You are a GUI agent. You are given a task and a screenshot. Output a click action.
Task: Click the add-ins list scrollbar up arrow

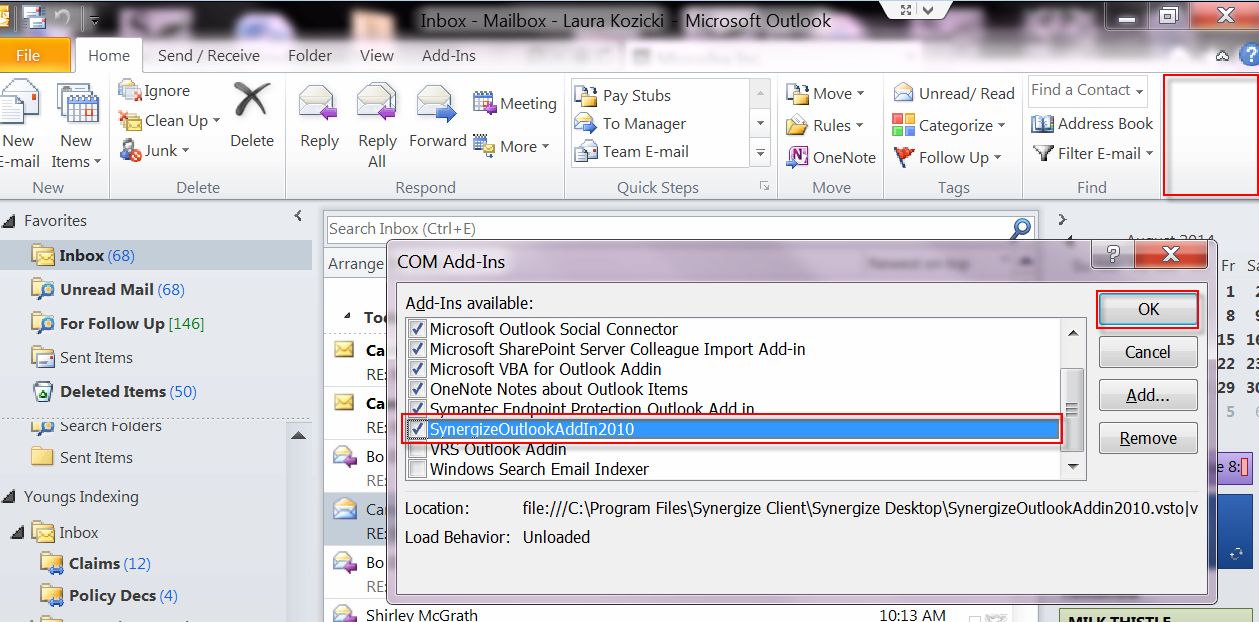1072,332
